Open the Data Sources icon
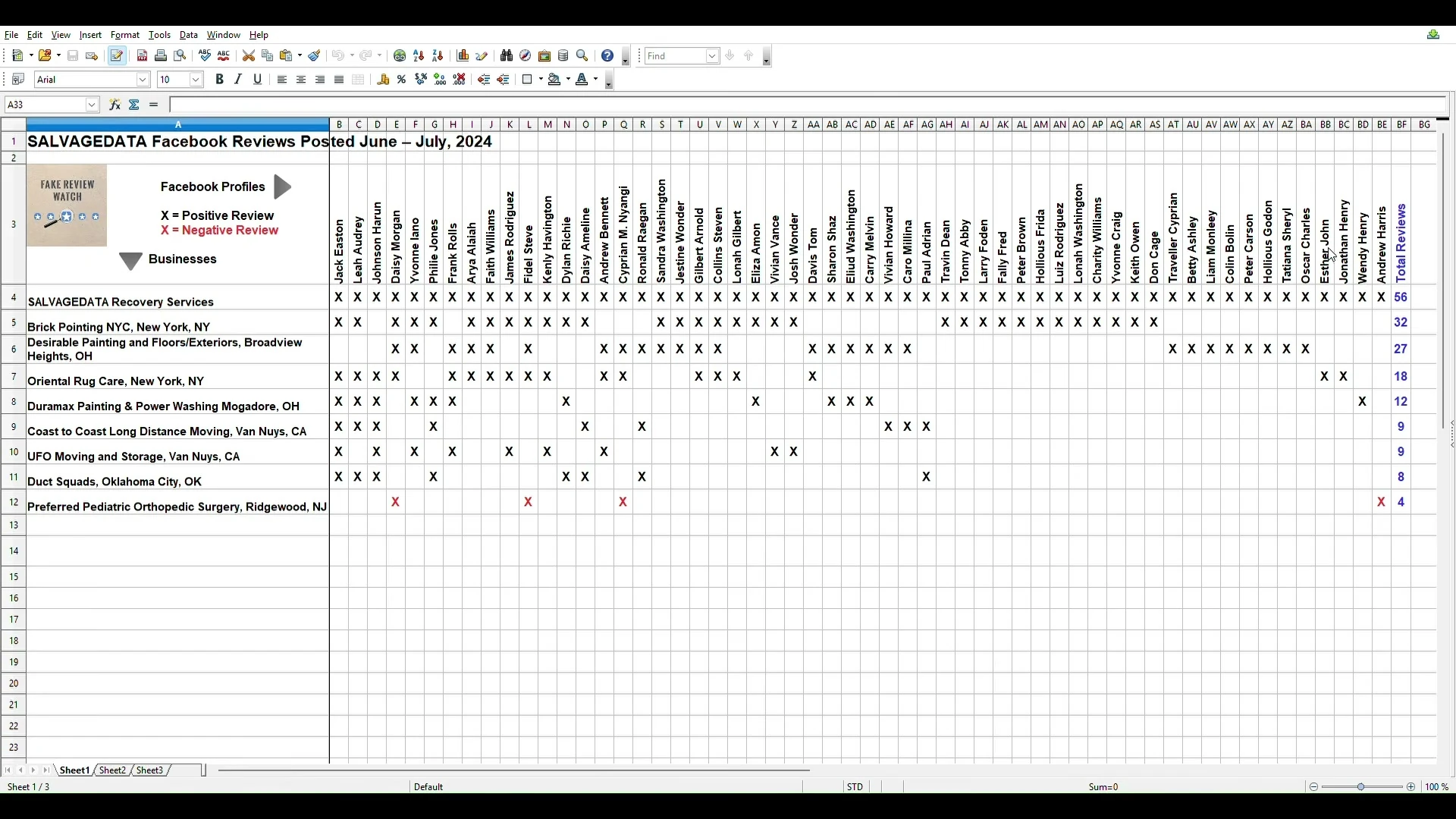1456x819 pixels. pos(564,56)
